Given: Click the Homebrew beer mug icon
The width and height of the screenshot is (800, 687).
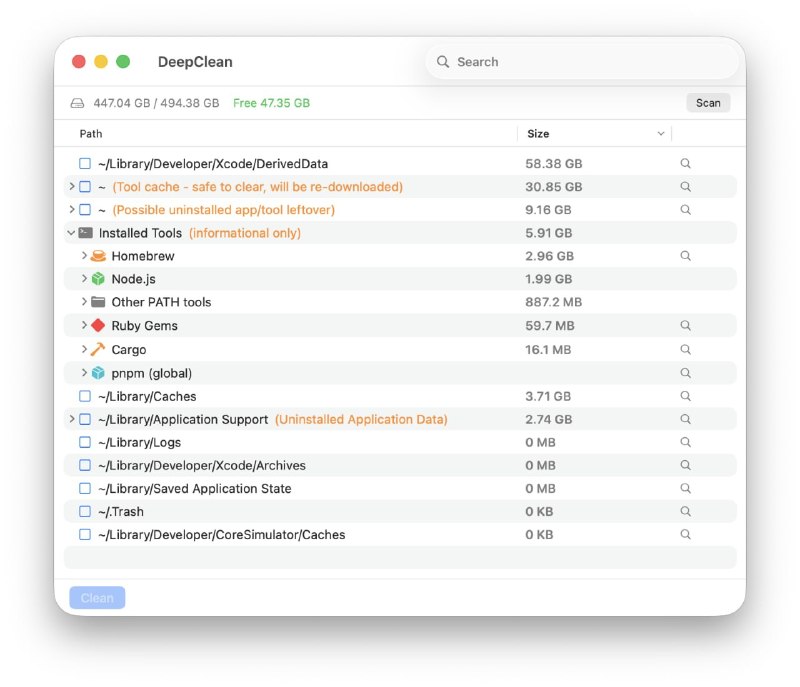Looking at the screenshot, I should pyautogui.click(x=98, y=256).
